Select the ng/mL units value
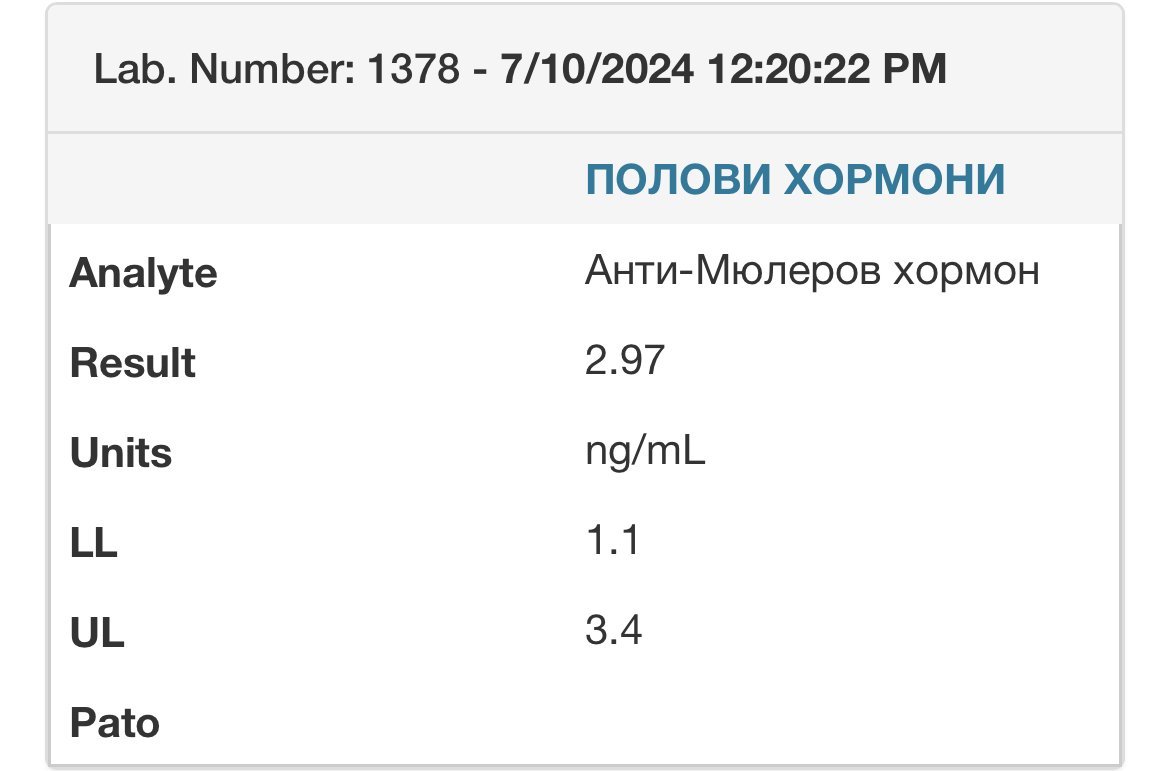This screenshot has width=1170, height=771. point(645,452)
